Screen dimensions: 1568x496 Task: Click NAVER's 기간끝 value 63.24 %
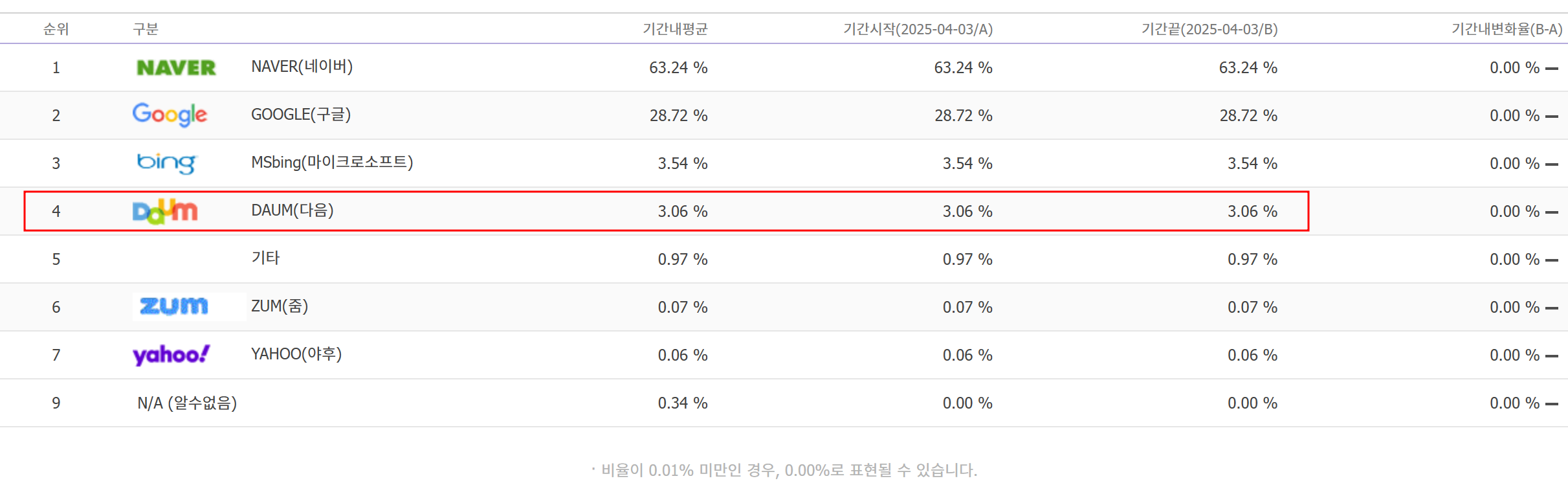(1248, 68)
